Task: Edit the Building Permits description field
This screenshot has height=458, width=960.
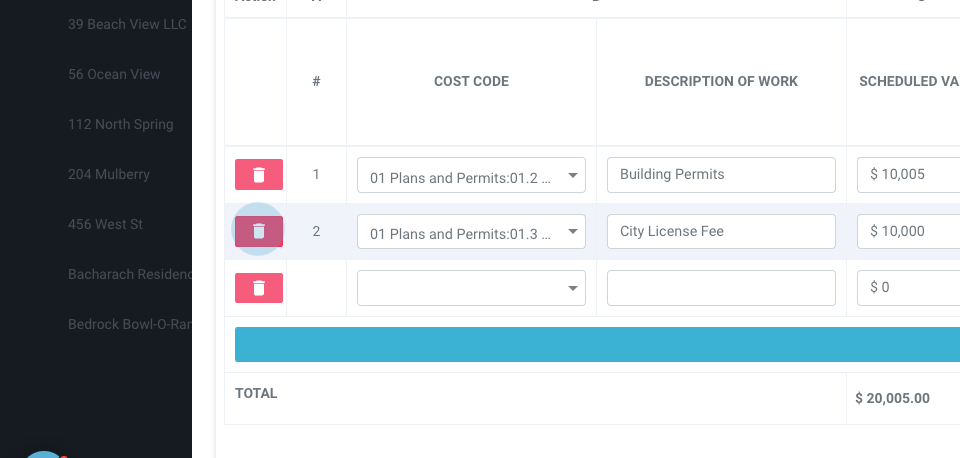Action: click(721, 175)
